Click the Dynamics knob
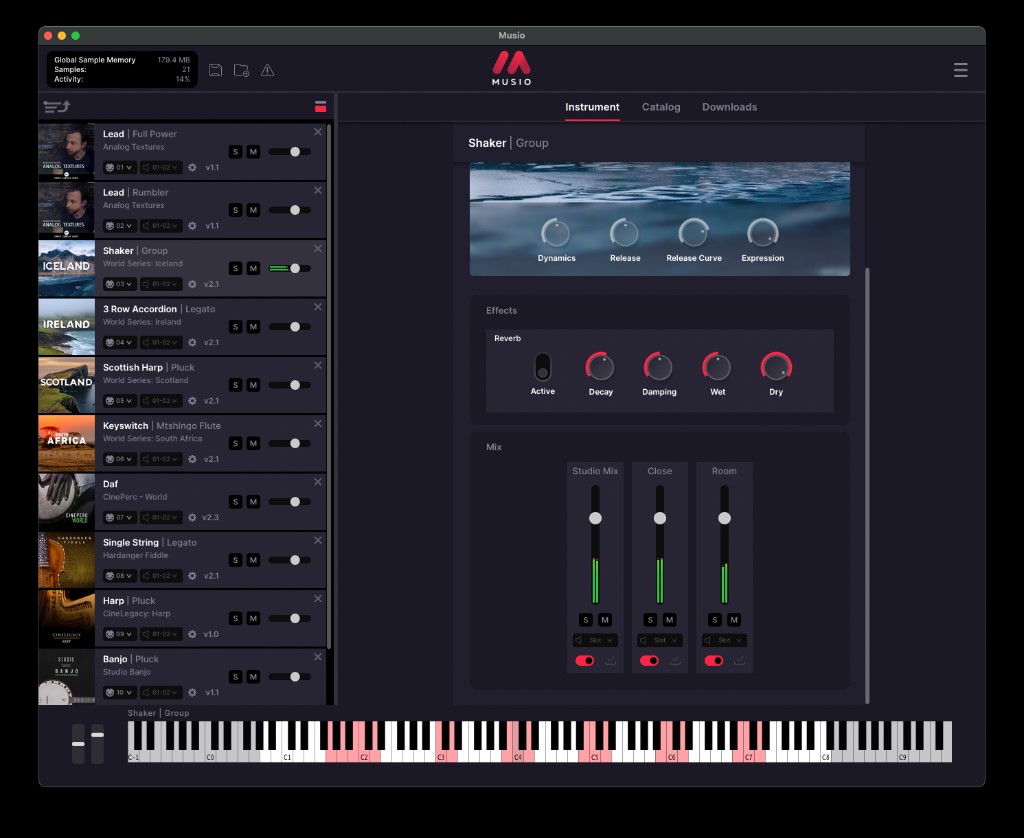Viewport: 1024px width, 838px height. point(556,233)
